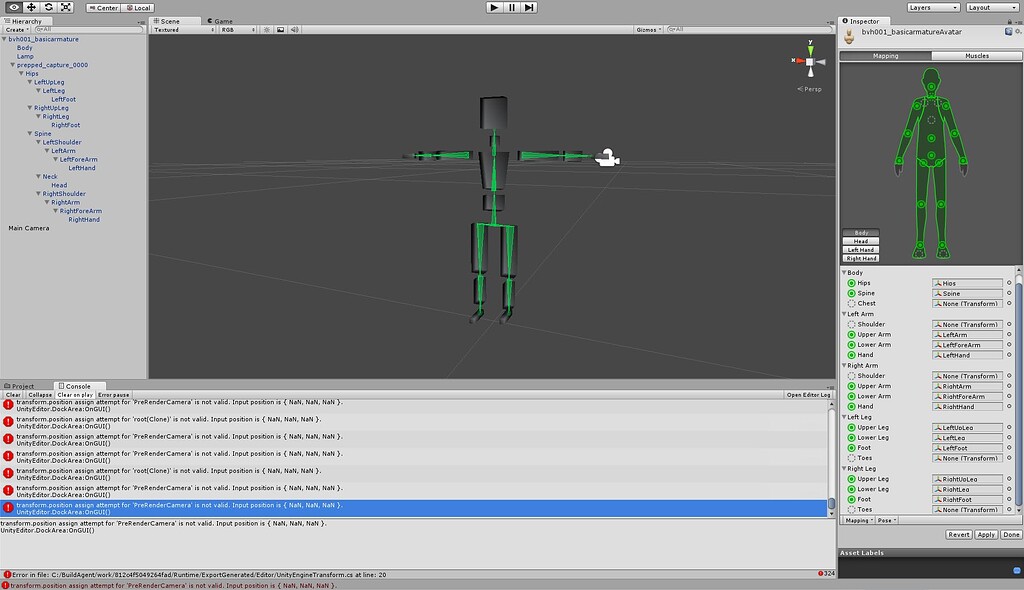Toggle Center pivot mode

(x=103, y=7)
